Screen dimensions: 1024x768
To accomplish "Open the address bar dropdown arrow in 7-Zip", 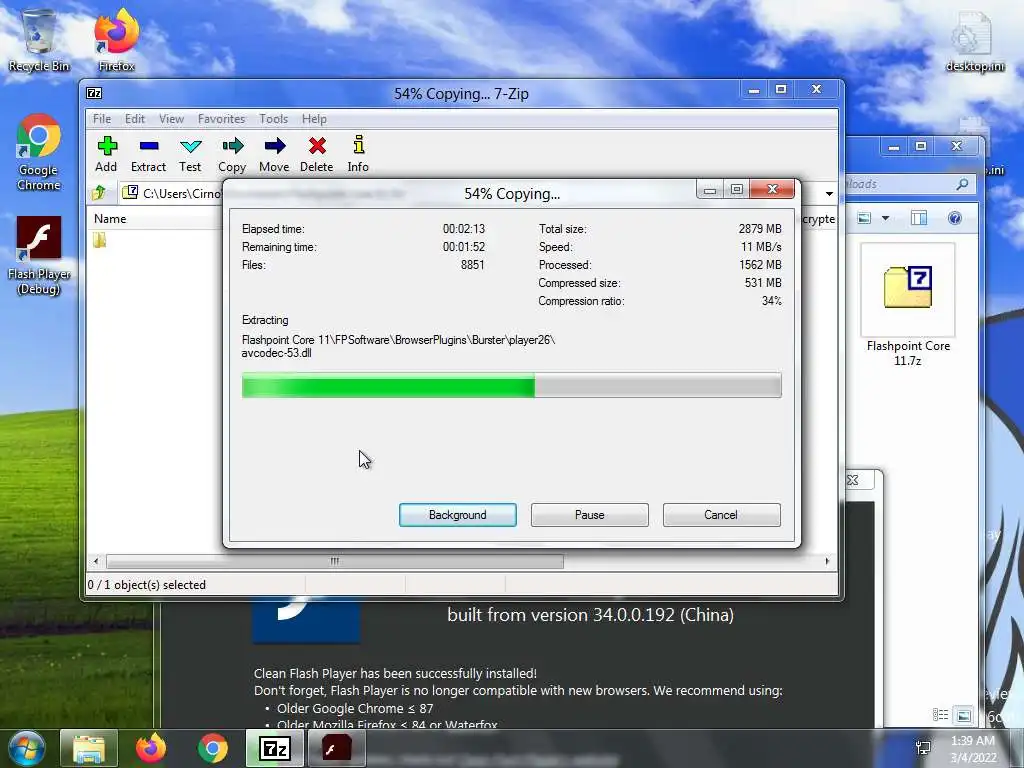I will 829,193.
